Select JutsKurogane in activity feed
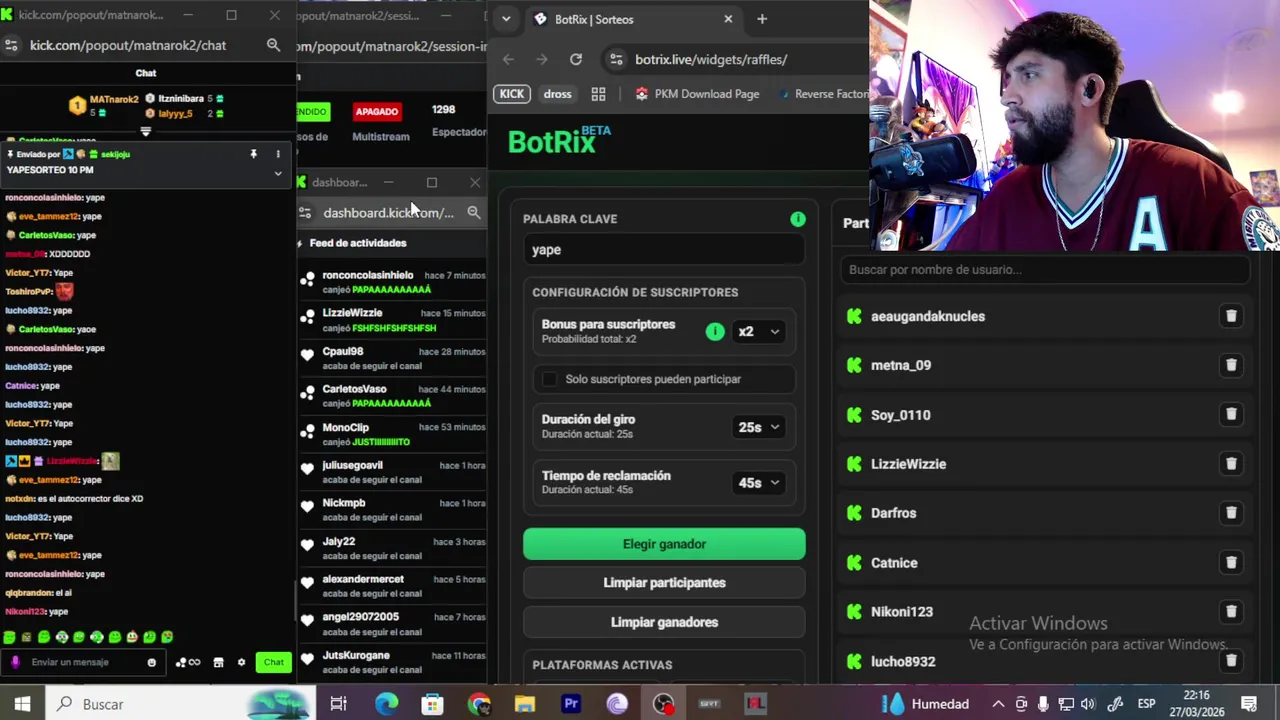This screenshot has width=1280, height=720. click(x=356, y=655)
